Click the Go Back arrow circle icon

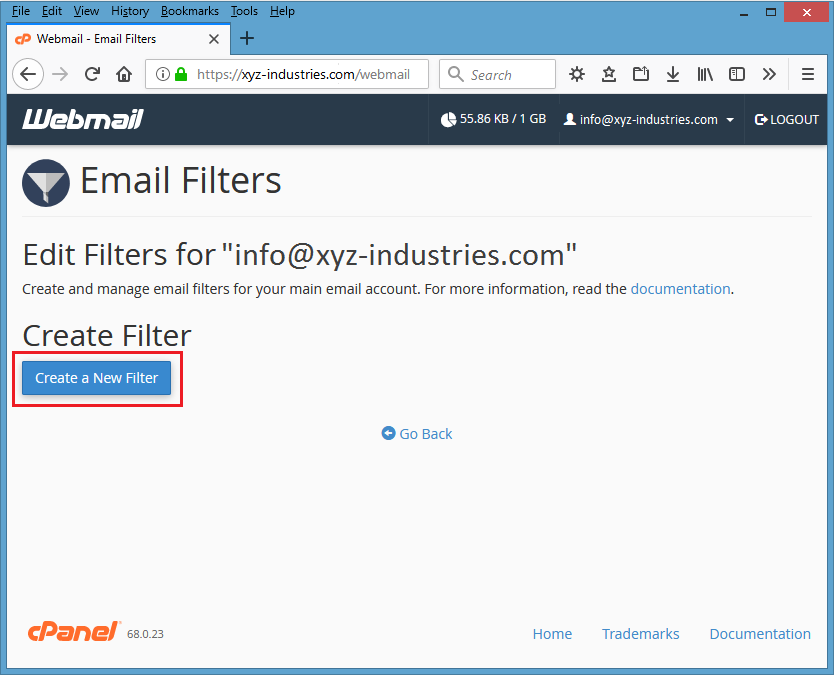(388, 434)
